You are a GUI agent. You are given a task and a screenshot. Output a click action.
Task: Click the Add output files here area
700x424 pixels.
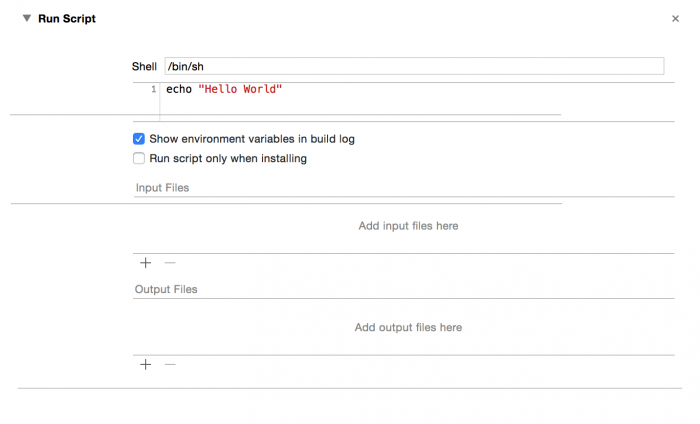click(408, 327)
